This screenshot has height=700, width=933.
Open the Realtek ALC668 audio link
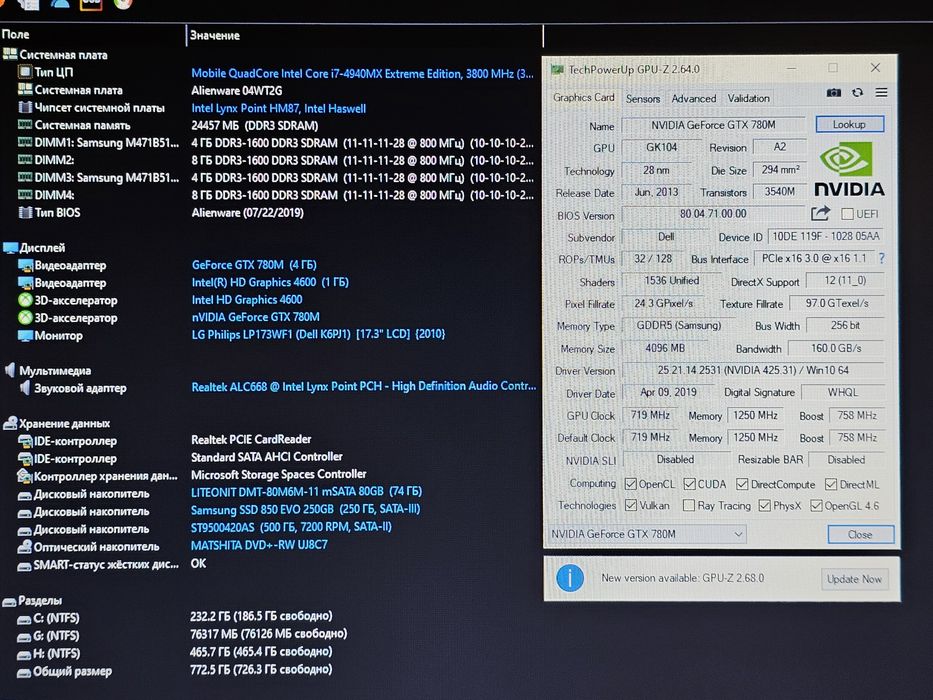coord(364,386)
